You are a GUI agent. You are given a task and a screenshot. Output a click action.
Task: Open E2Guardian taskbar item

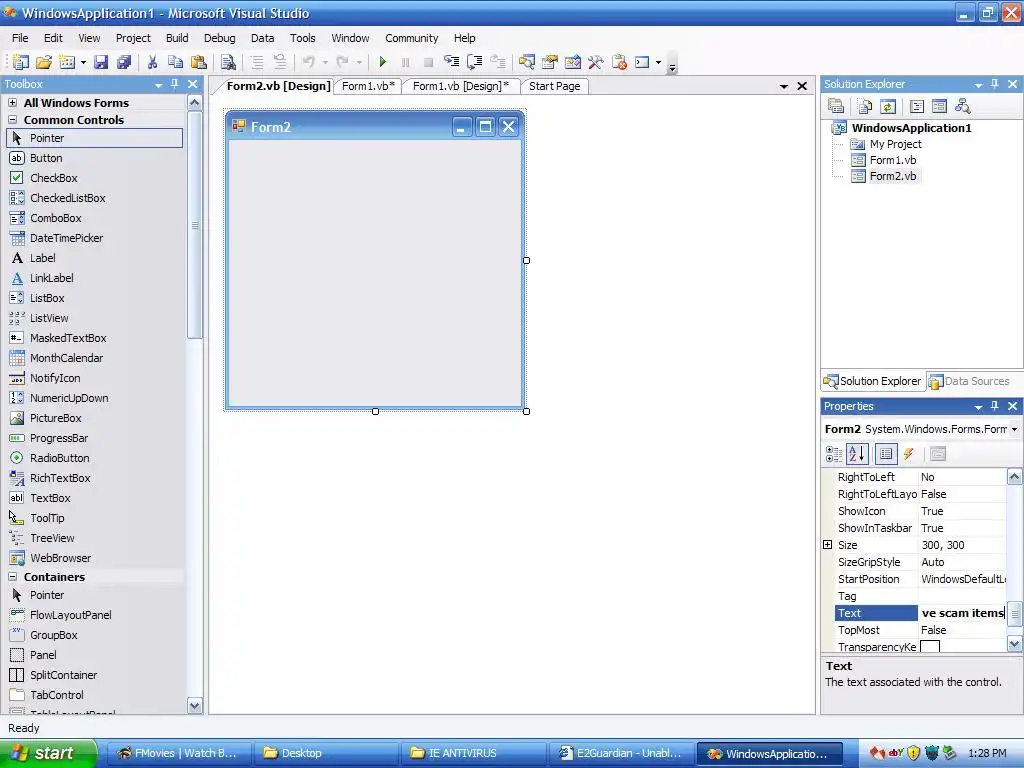point(620,753)
